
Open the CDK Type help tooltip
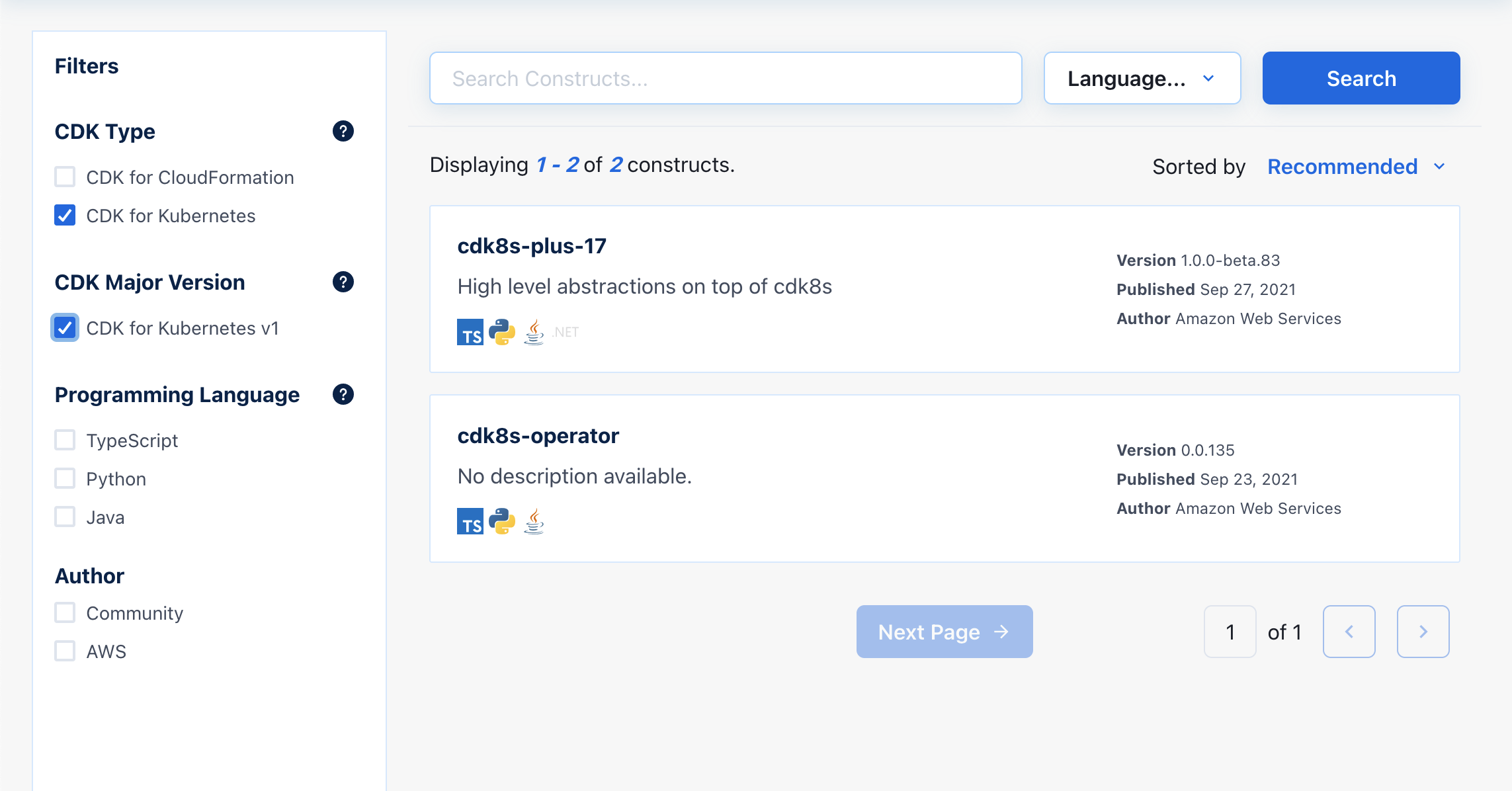point(343,132)
